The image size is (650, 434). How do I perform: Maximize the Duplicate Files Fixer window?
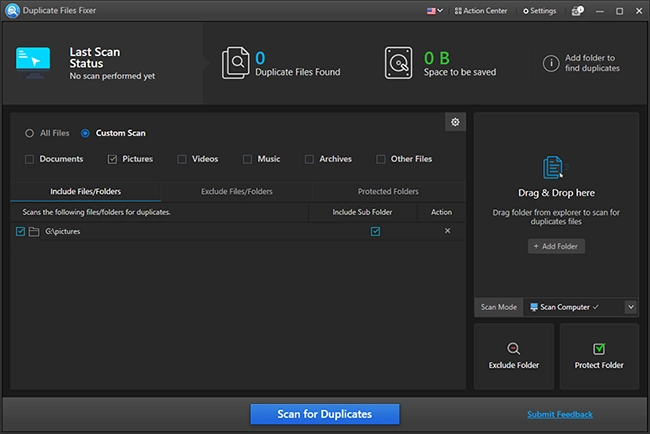(619, 11)
